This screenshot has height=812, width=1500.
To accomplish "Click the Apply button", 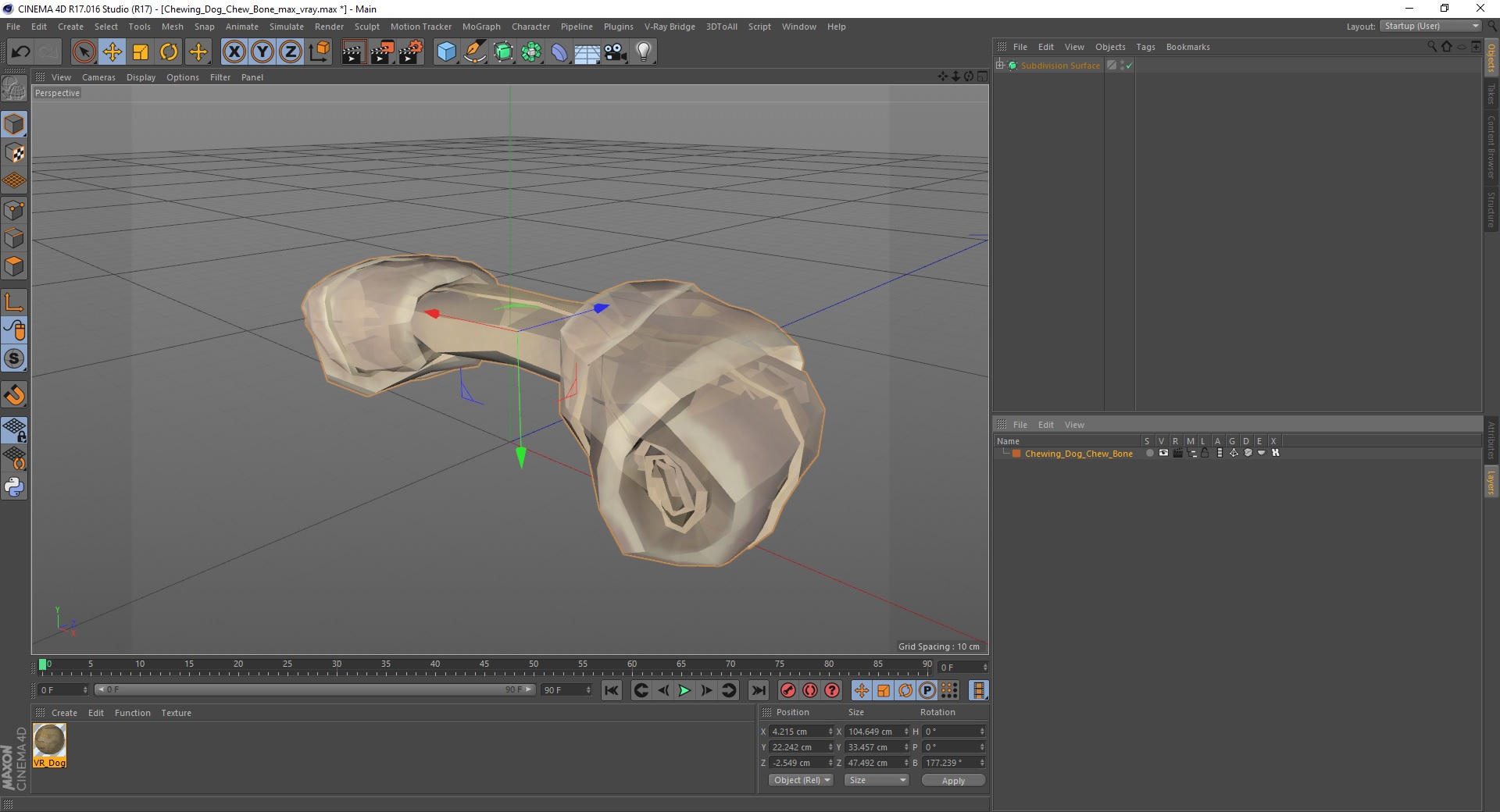I will (x=953, y=781).
